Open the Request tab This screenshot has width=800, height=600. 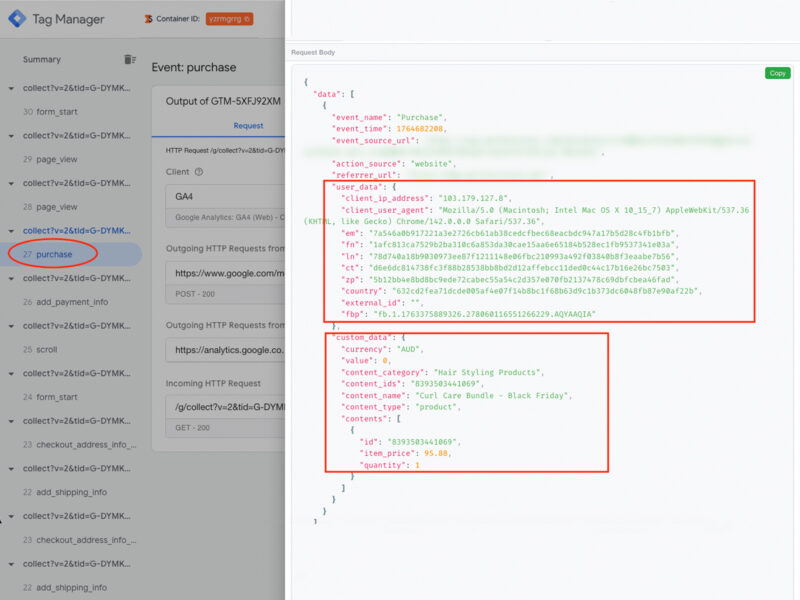248,126
